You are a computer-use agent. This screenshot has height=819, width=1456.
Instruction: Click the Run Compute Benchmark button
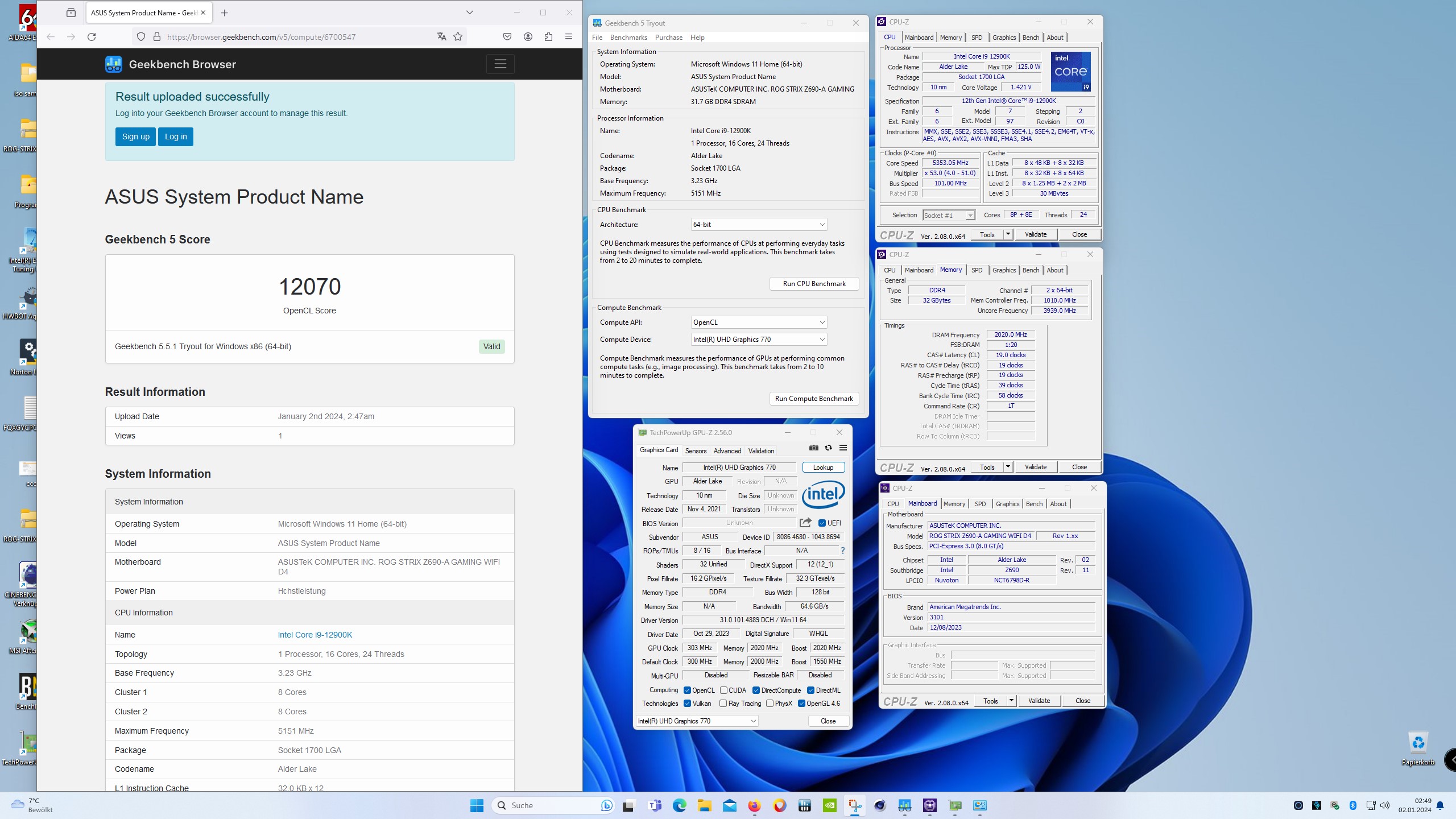point(814,398)
